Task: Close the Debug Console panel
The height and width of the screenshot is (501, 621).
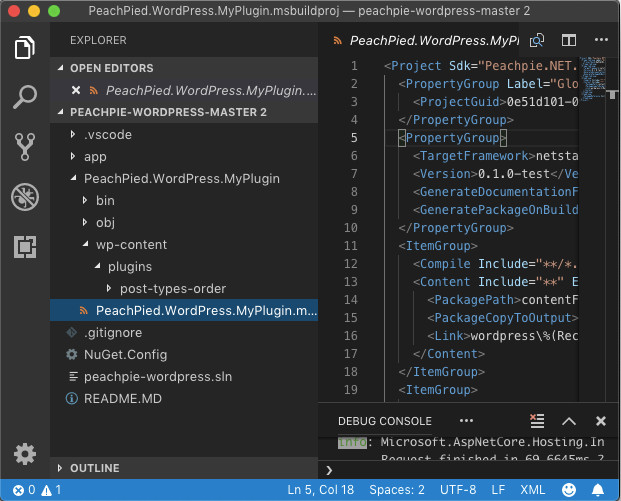Action: (x=601, y=421)
